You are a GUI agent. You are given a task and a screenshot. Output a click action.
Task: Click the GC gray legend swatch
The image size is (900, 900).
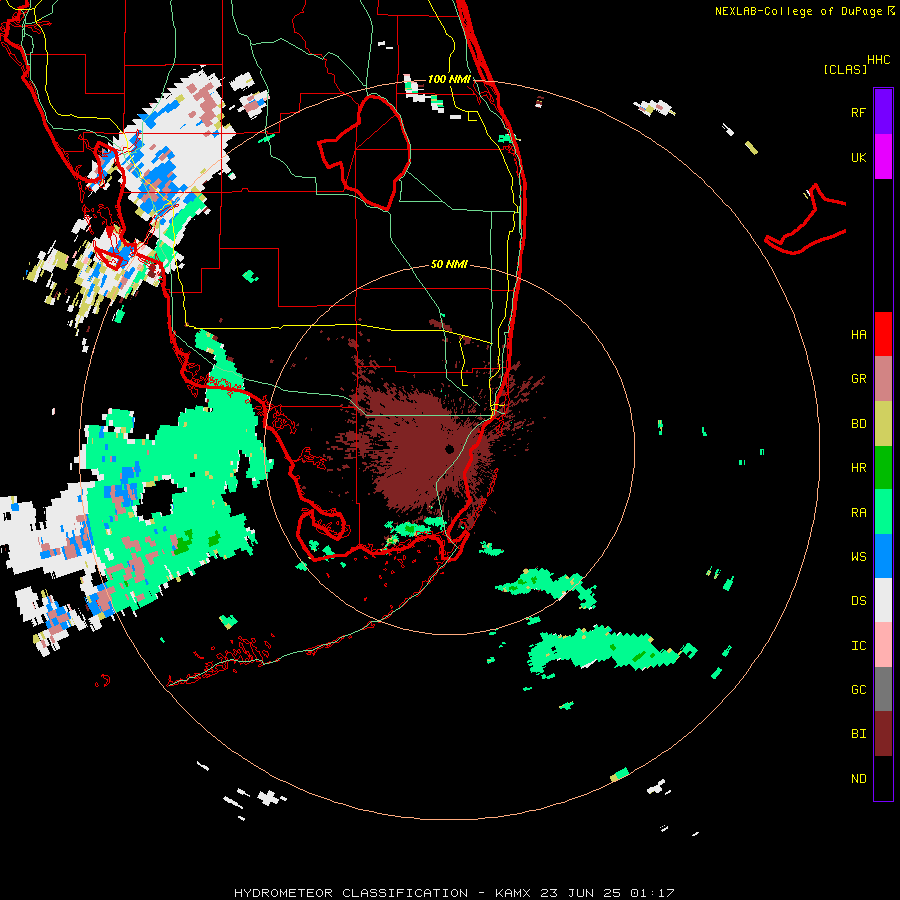883,689
